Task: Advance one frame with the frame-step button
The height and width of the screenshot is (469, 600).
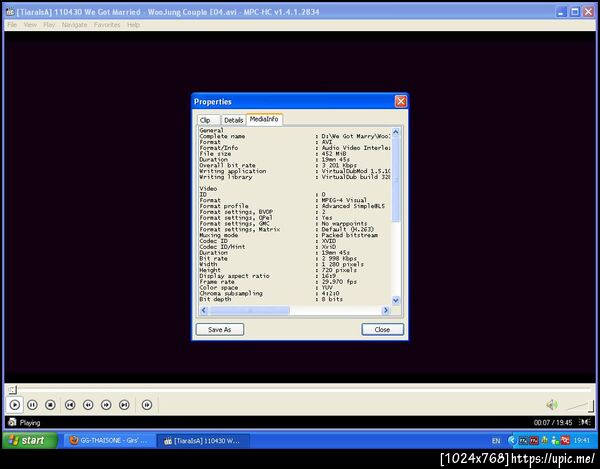Action: [147, 405]
